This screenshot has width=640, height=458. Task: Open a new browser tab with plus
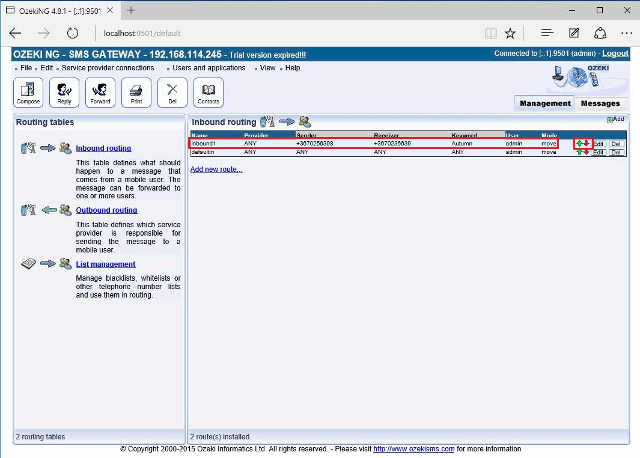click(131, 10)
